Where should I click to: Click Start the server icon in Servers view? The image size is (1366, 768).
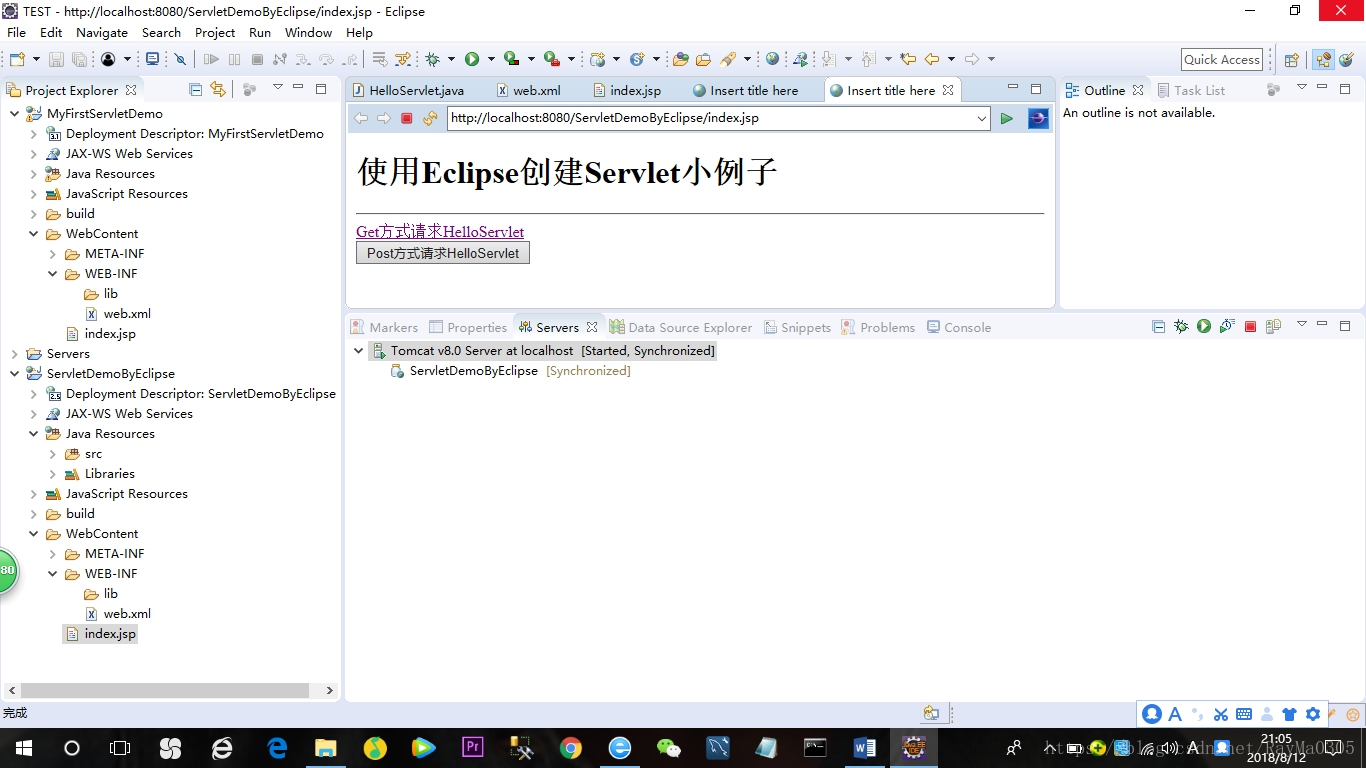pos(1204,326)
